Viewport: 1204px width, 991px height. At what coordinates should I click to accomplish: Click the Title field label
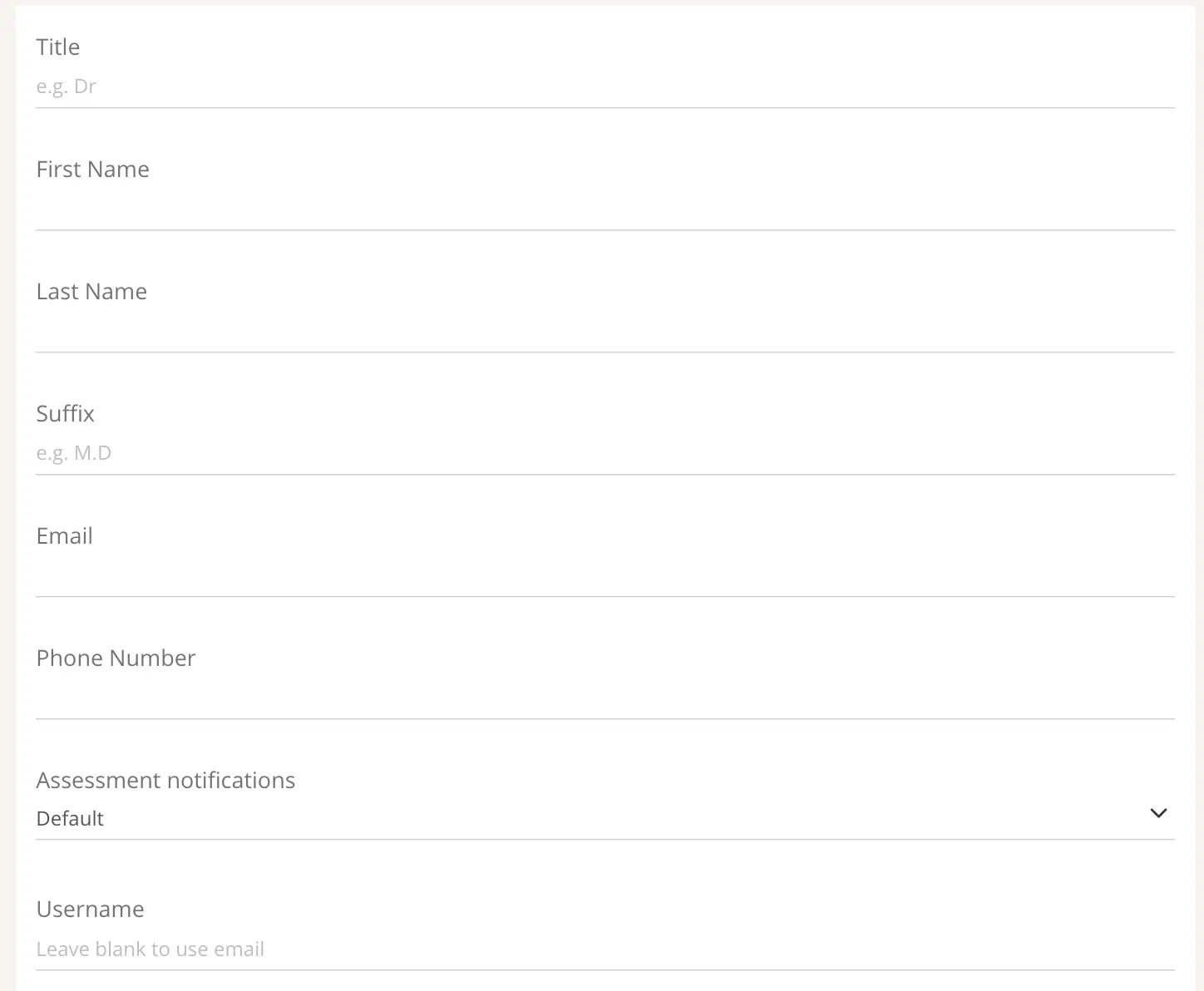tap(58, 47)
